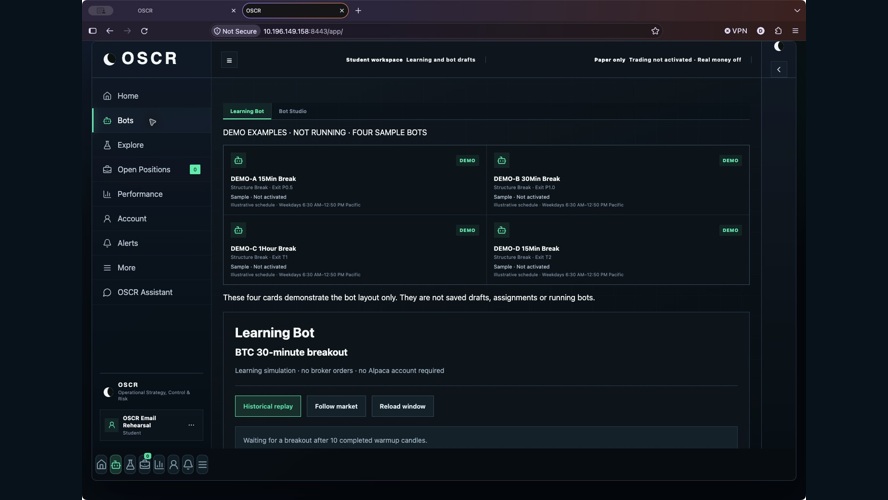This screenshot has width=888, height=500.
Task: Toggle the sidebar with the hamburger button
Action: tap(229, 60)
